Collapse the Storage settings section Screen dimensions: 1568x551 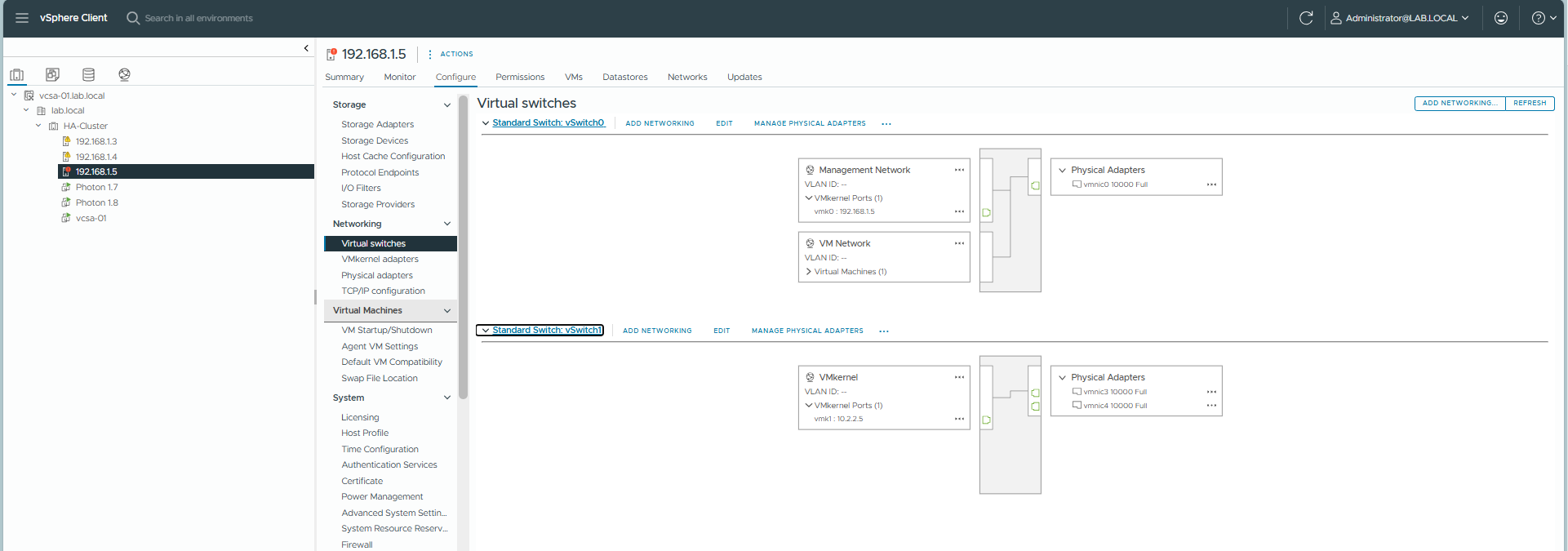pos(447,104)
